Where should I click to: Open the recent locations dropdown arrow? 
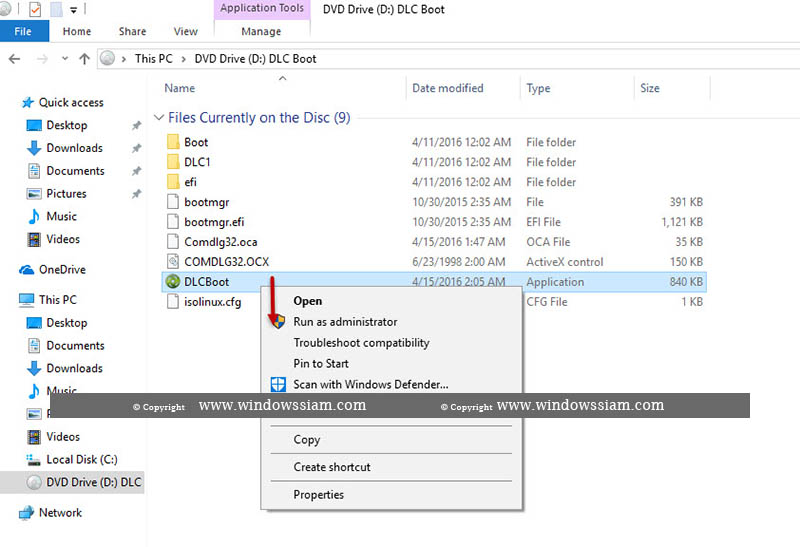(65, 59)
